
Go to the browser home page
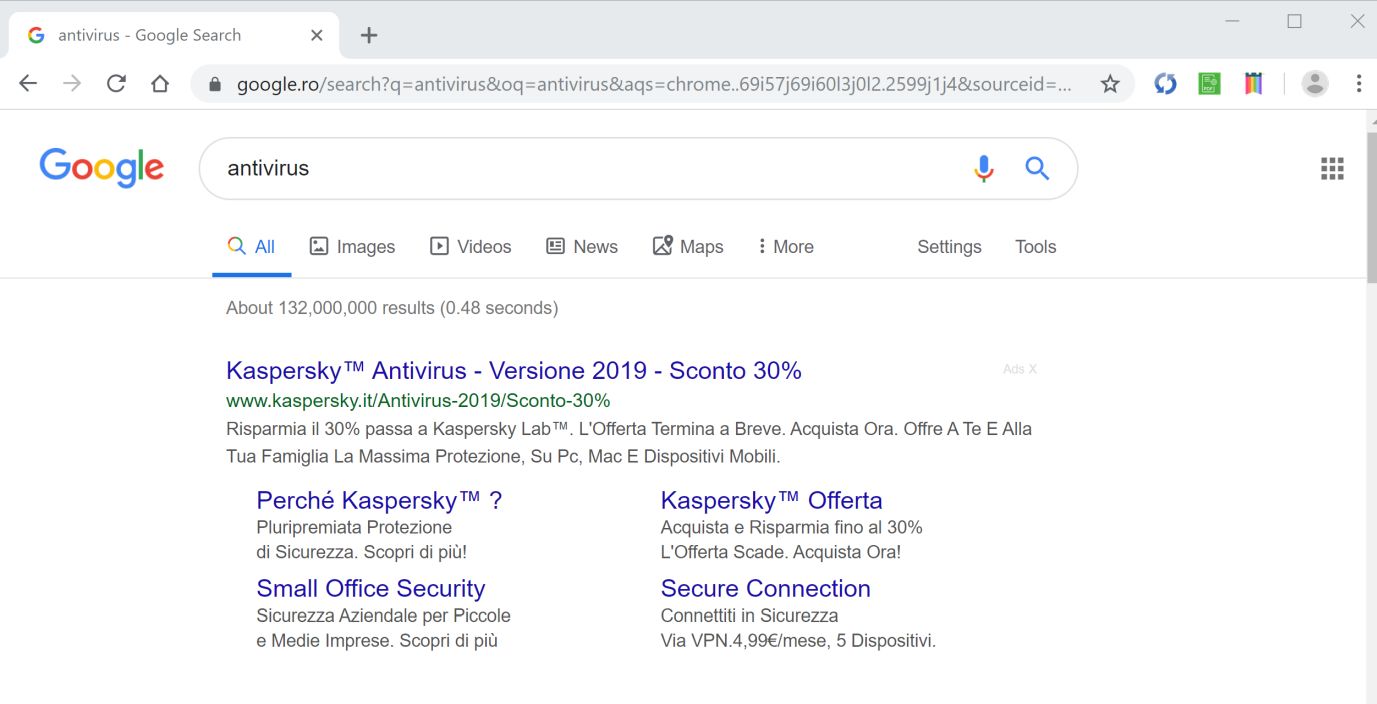pyautogui.click(x=160, y=84)
